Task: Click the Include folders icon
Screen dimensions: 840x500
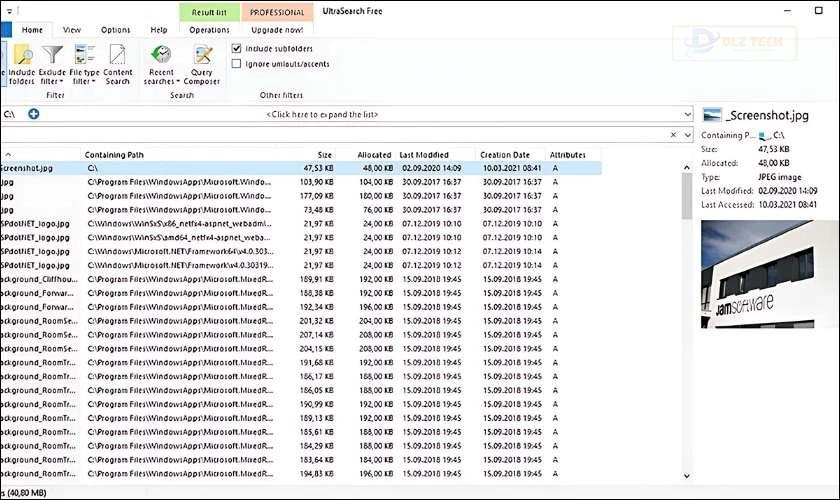Action: tap(22, 65)
